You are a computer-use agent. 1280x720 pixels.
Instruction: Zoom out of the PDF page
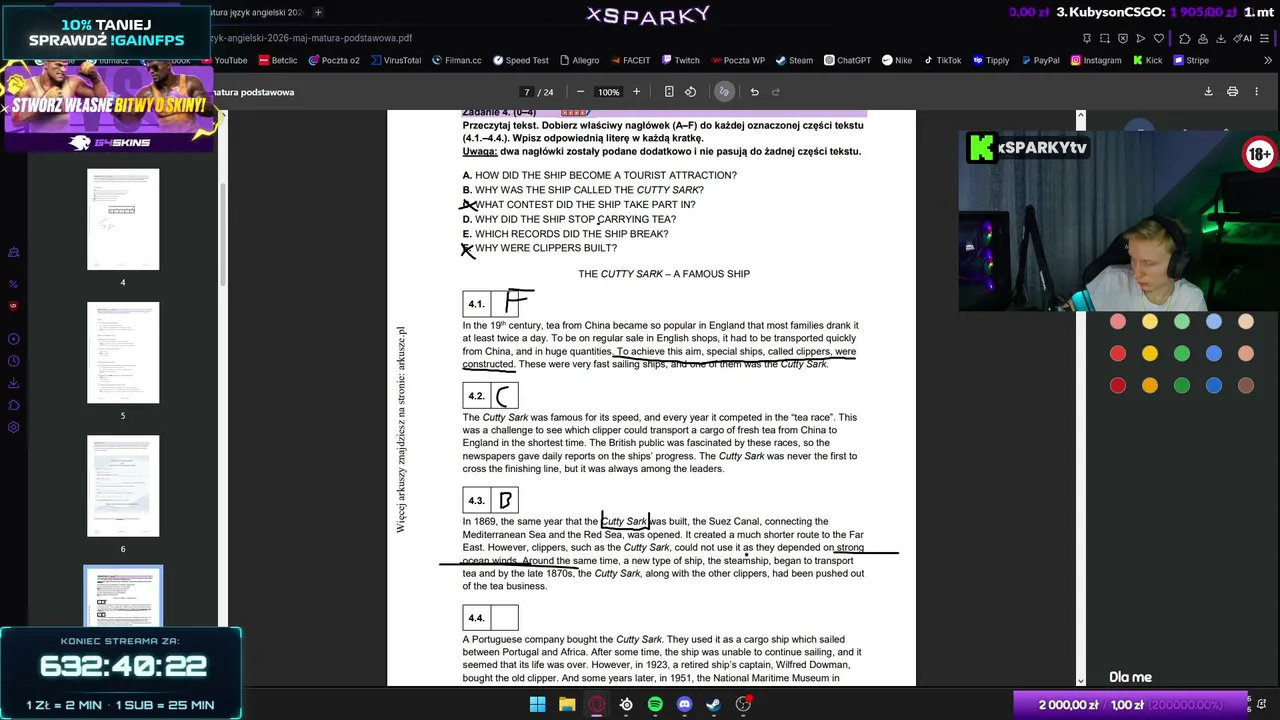tap(580, 92)
